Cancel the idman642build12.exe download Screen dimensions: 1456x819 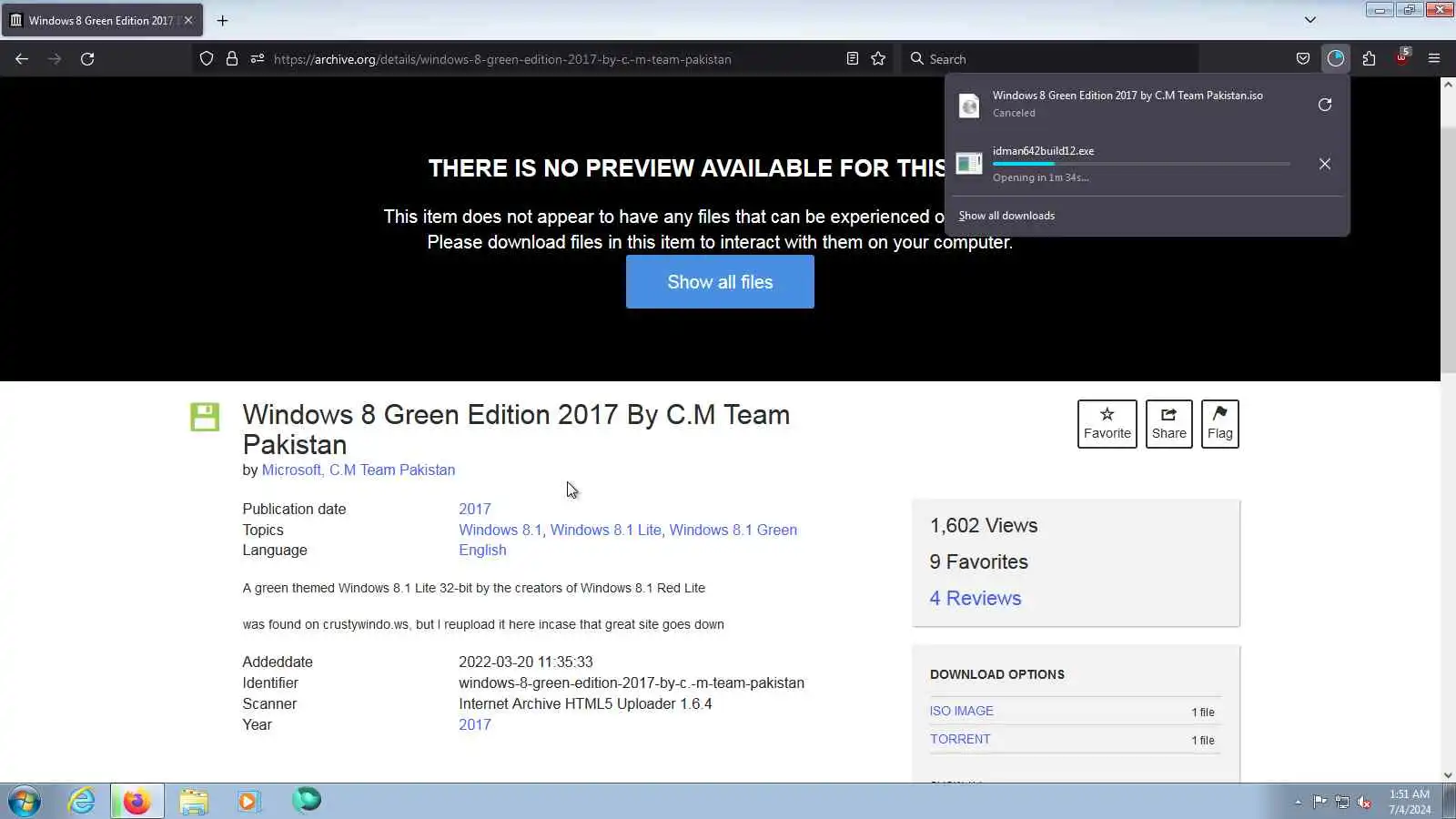click(1325, 164)
